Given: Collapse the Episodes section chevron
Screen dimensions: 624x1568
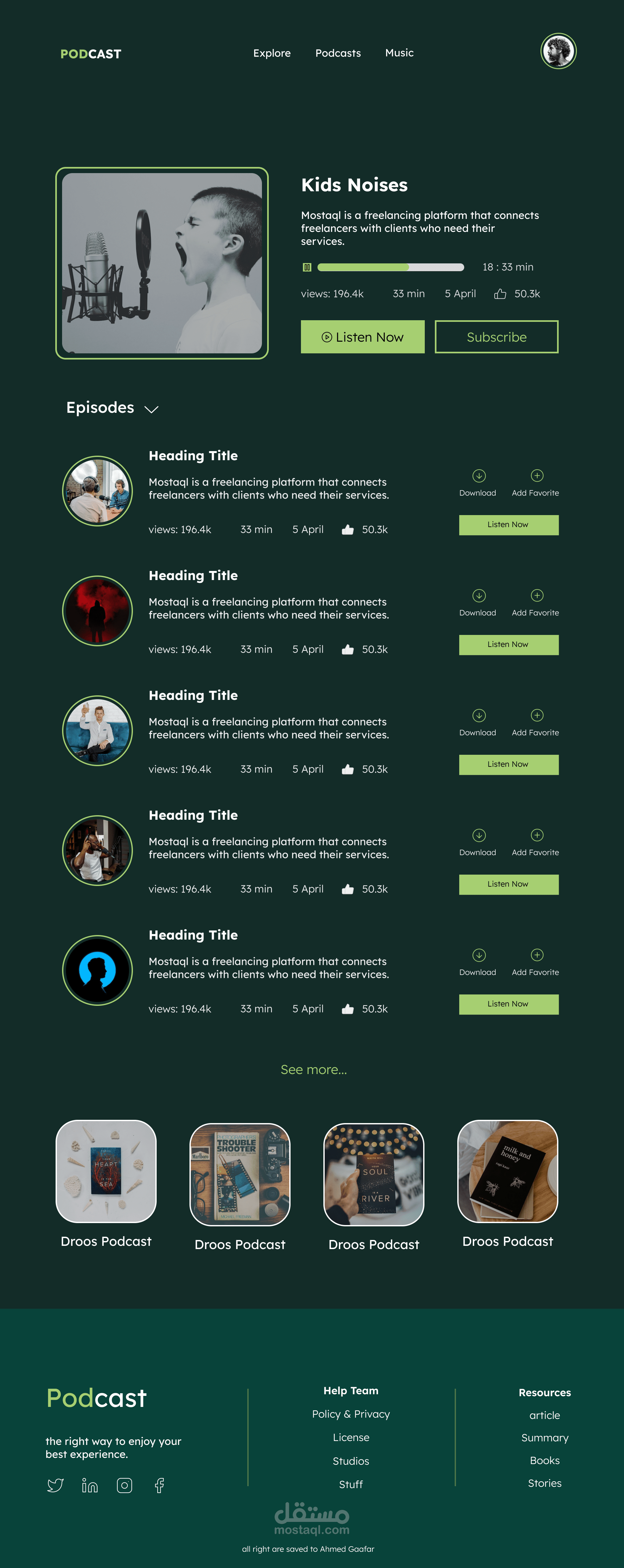Looking at the screenshot, I should click(x=151, y=409).
